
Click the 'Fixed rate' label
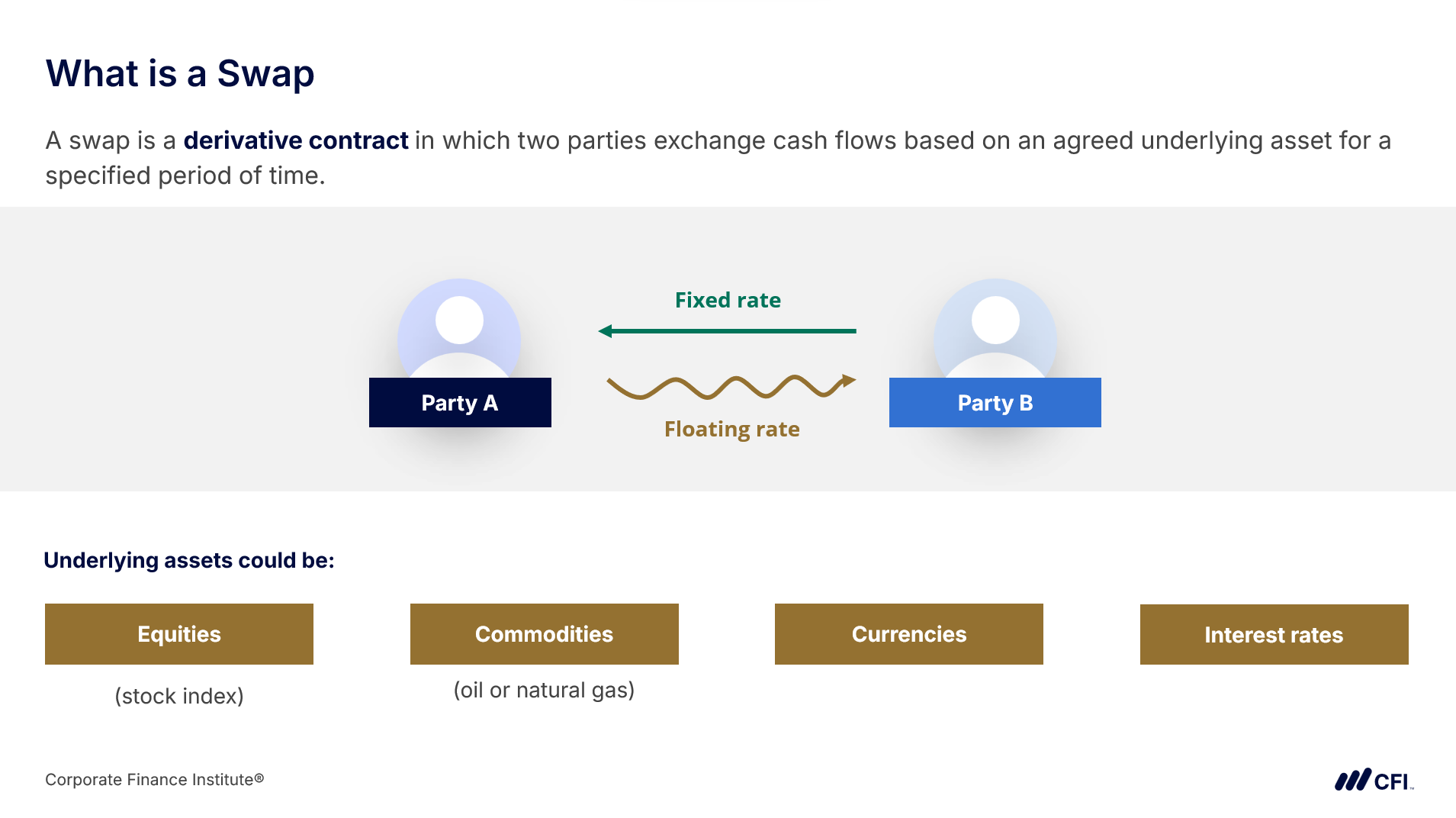(x=728, y=300)
